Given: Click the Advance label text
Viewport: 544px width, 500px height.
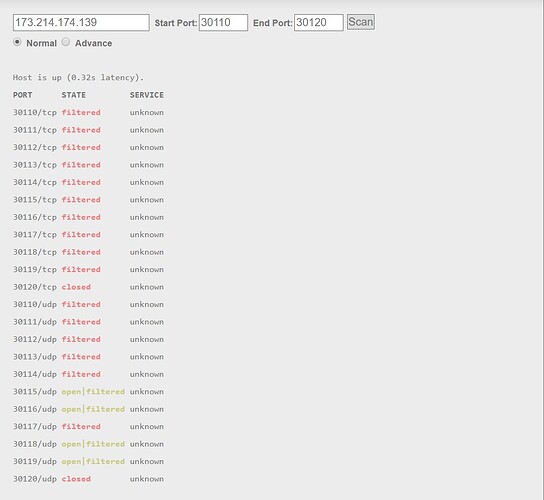Looking at the screenshot, I should point(93,43).
